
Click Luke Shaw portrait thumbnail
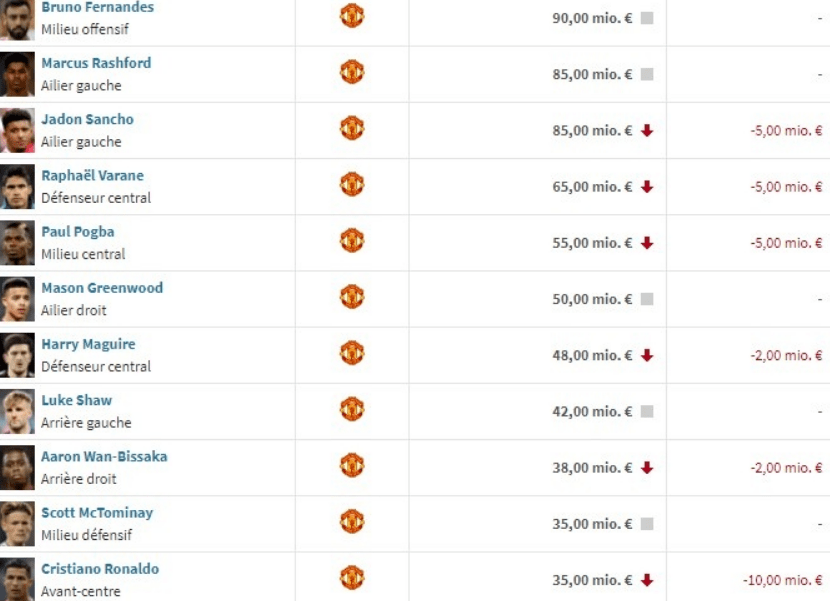(x=17, y=411)
